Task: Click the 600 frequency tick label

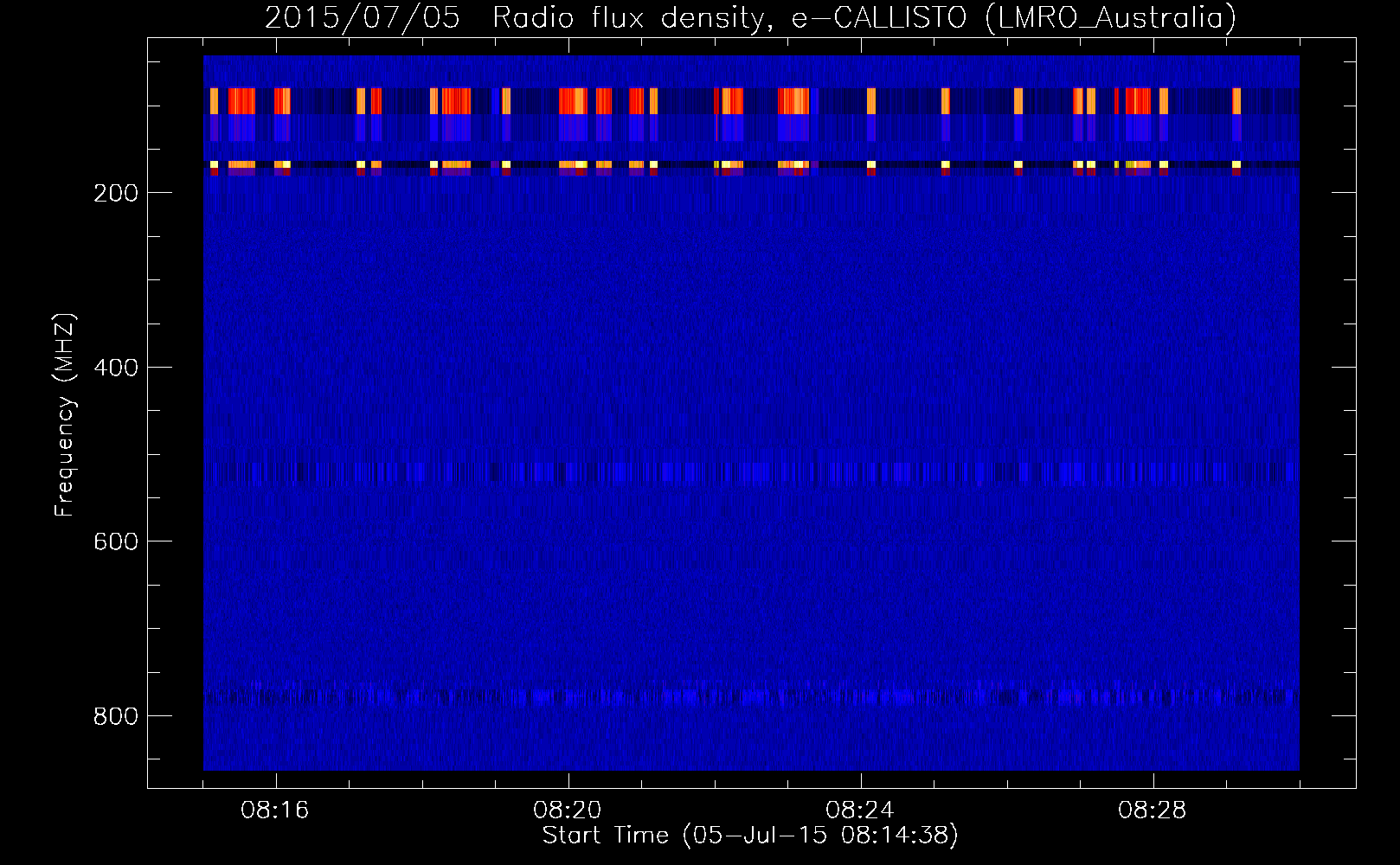Action: click(x=116, y=541)
